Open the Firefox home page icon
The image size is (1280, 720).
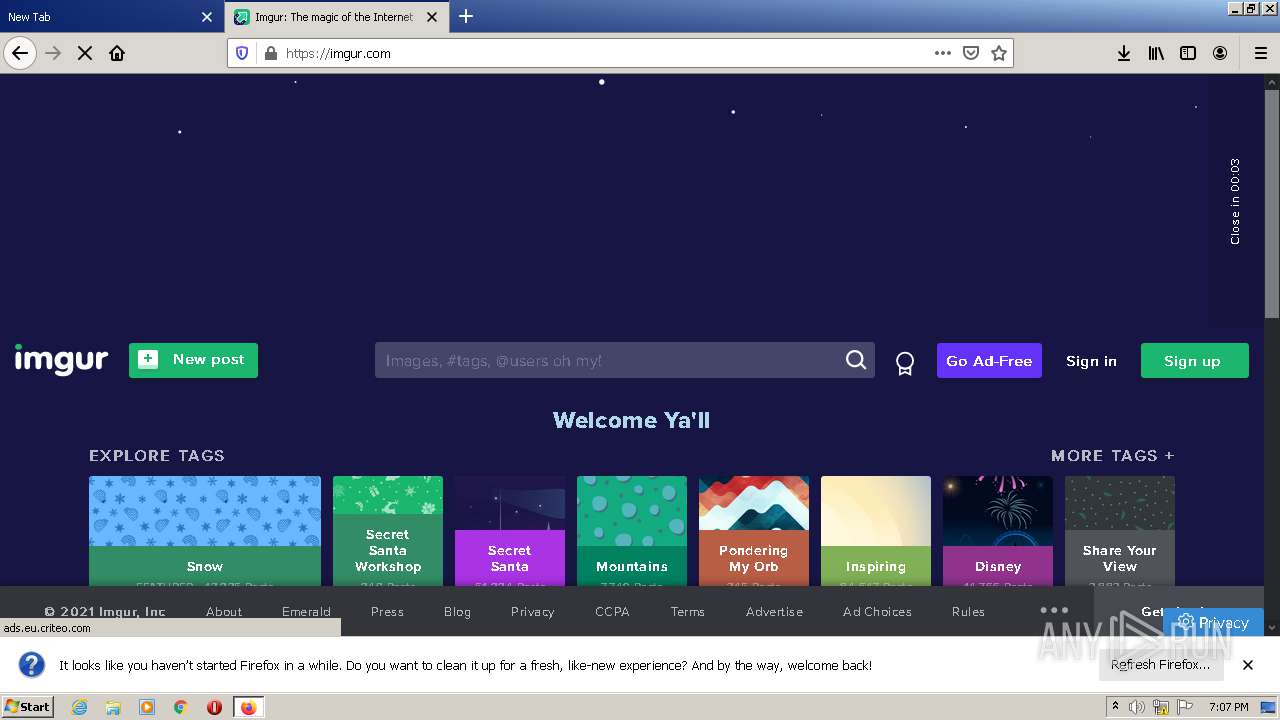pos(117,53)
